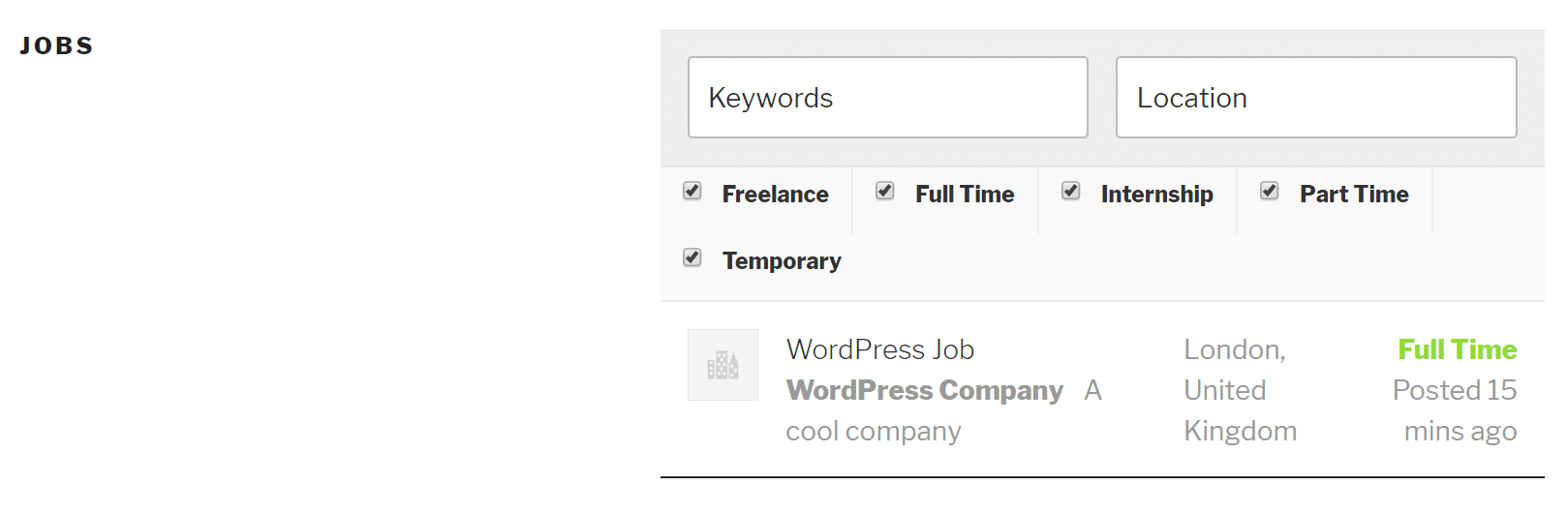Click the Internship filter label text
The height and width of the screenshot is (513, 1568).
pos(1156,195)
